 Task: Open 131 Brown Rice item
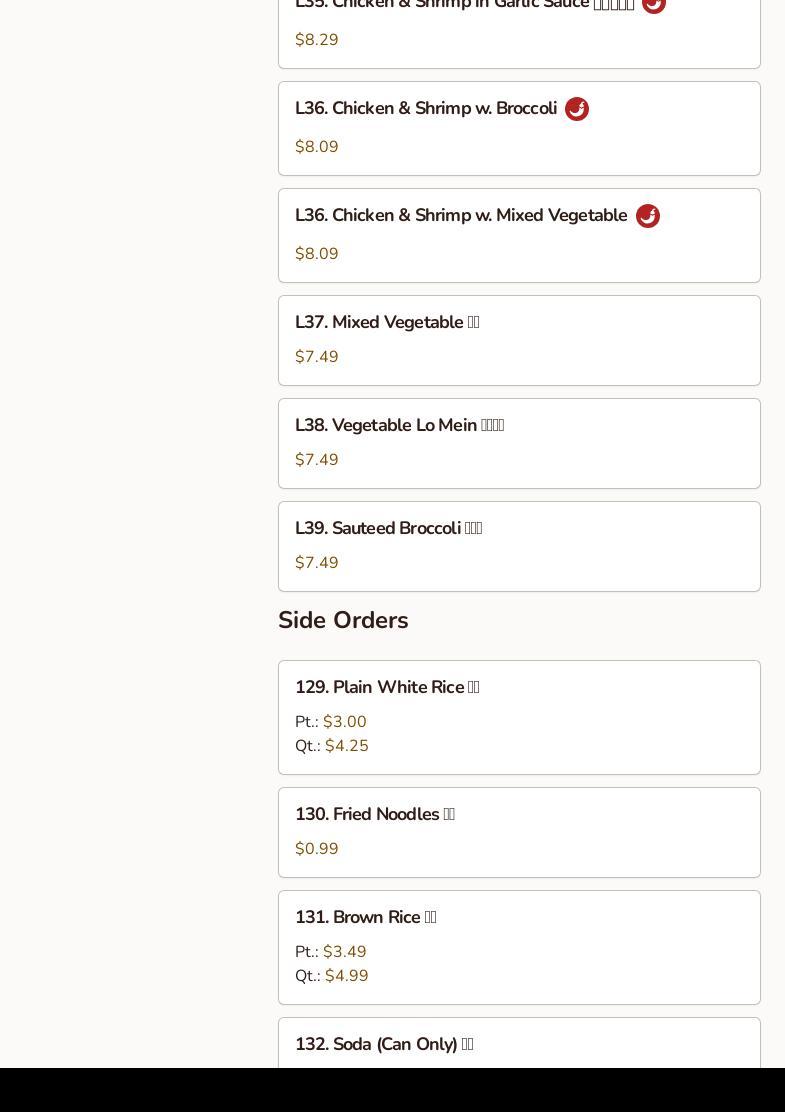click(519, 947)
